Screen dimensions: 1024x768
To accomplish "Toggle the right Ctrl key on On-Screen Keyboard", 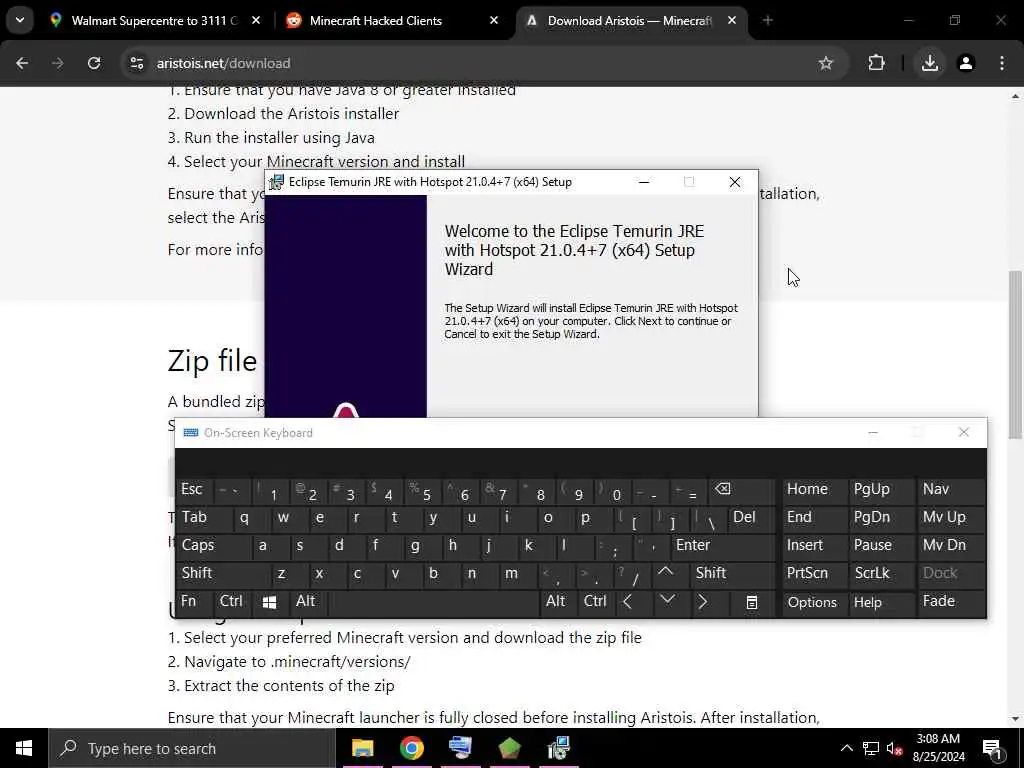I will (x=595, y=601).
